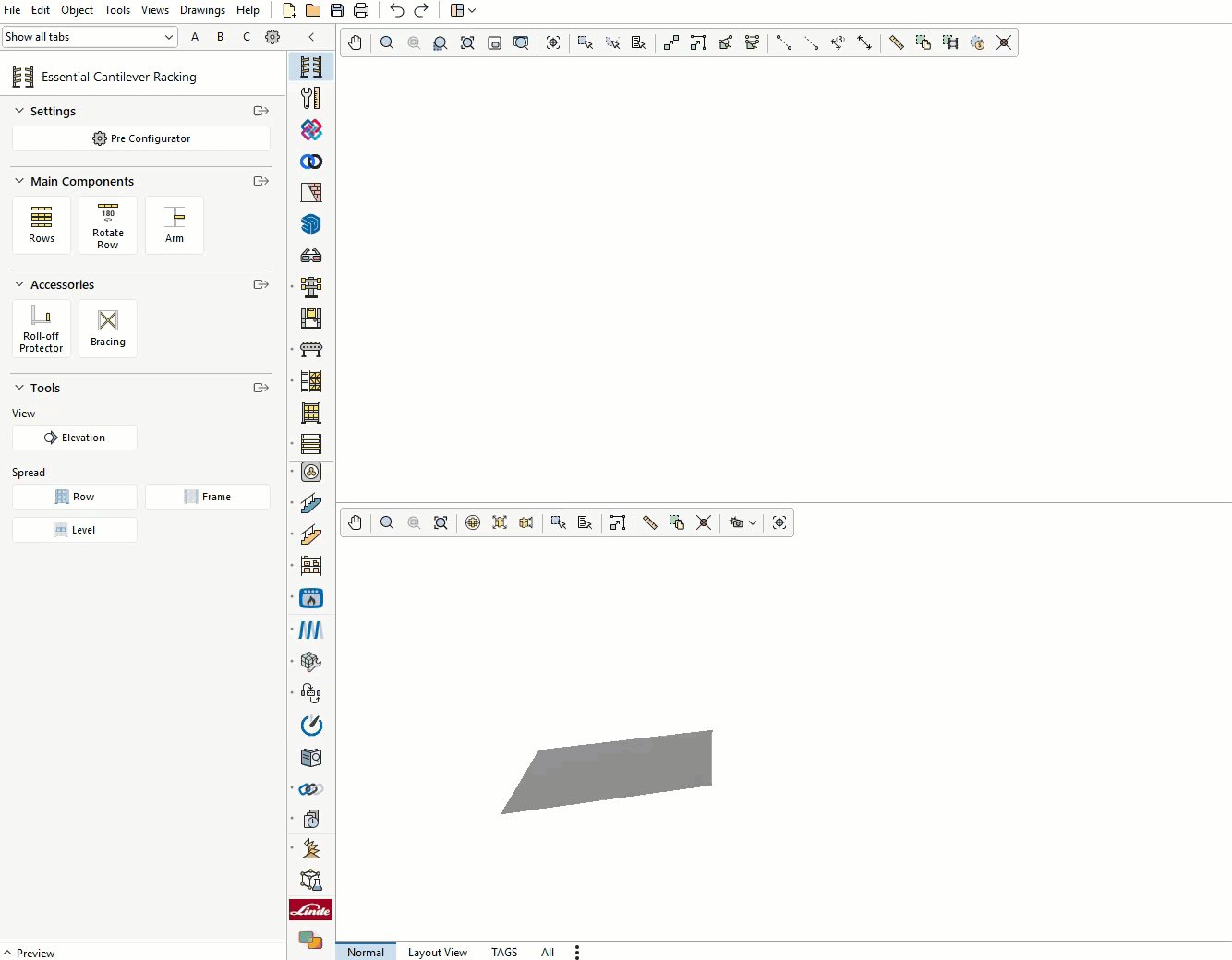This screenshot has width=1232, height=960.
Task: Select tab group A
Action: pos(195,37)
